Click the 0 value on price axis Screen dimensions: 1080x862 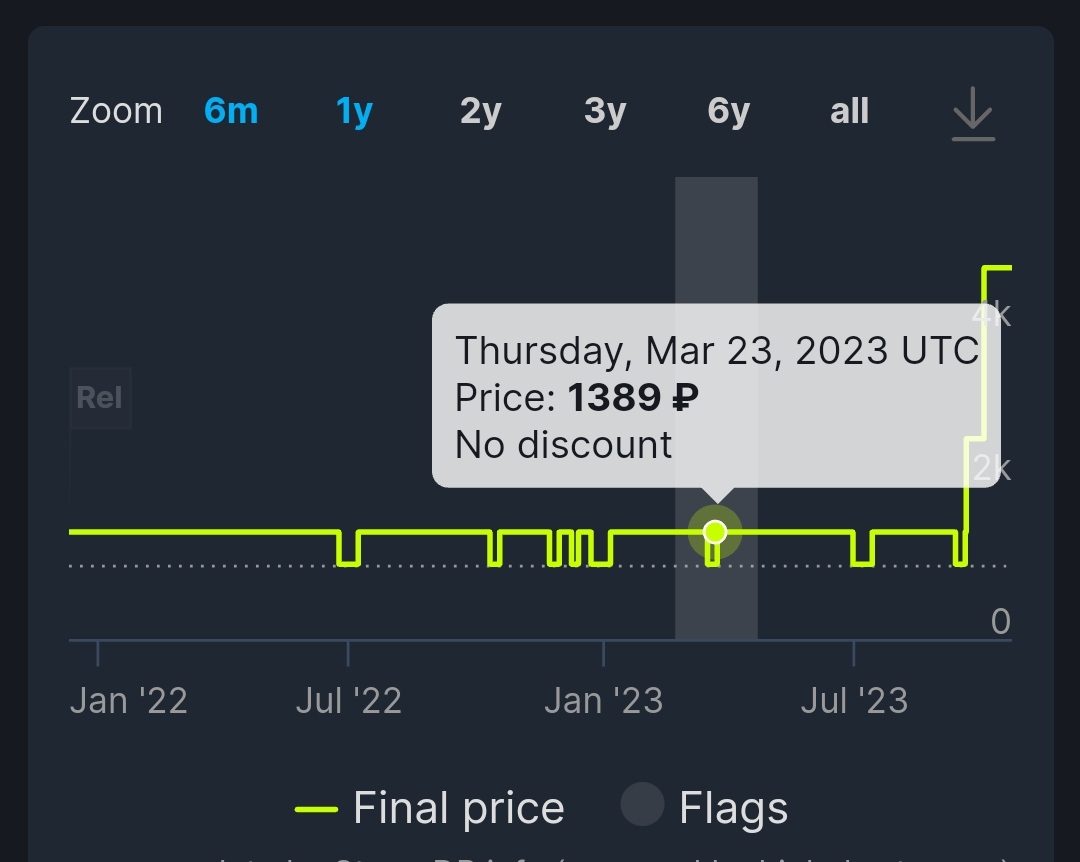coord(1001,622)
